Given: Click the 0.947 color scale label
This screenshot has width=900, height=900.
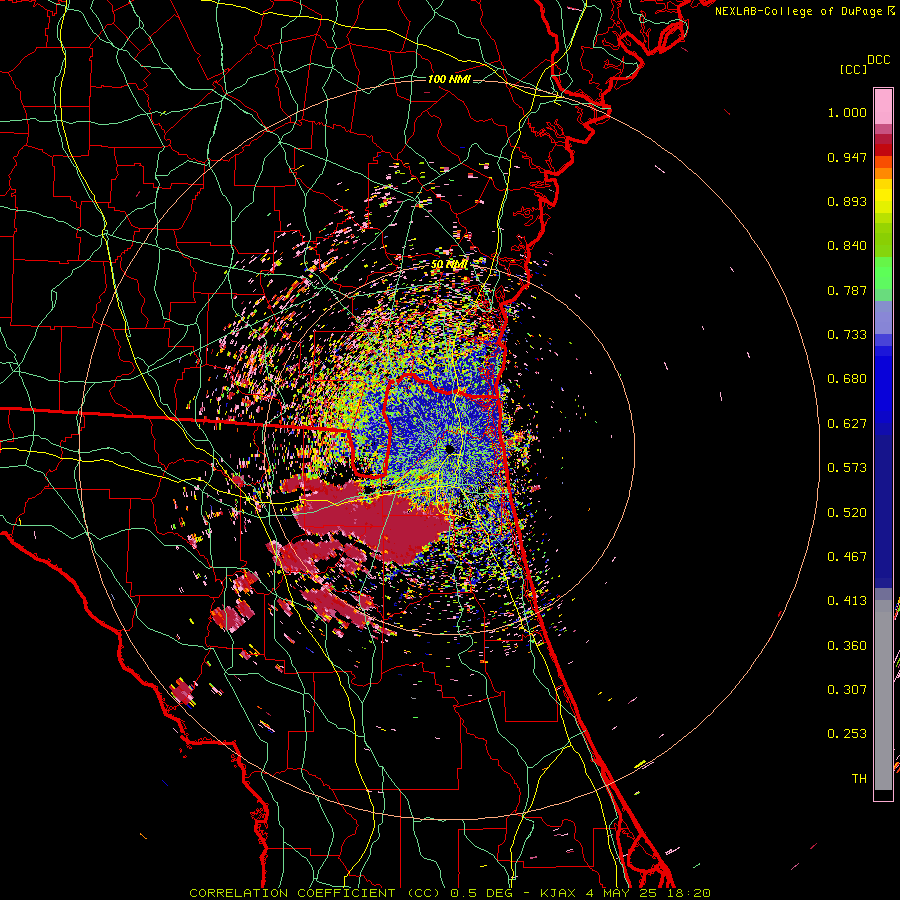Looking at the screenshot, I should click(847, 157).
